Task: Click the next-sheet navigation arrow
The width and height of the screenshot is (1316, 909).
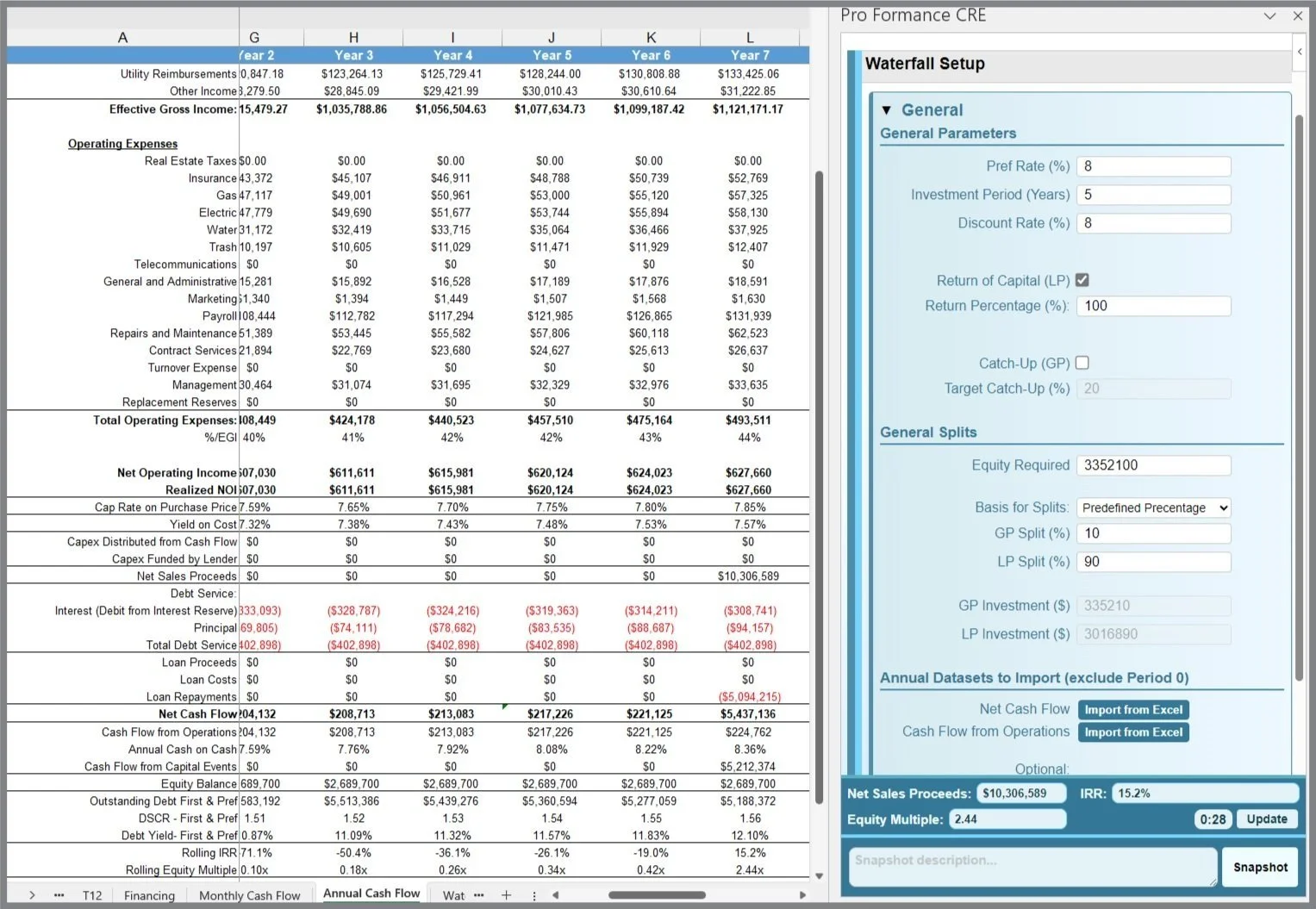Action: (32, 896)
